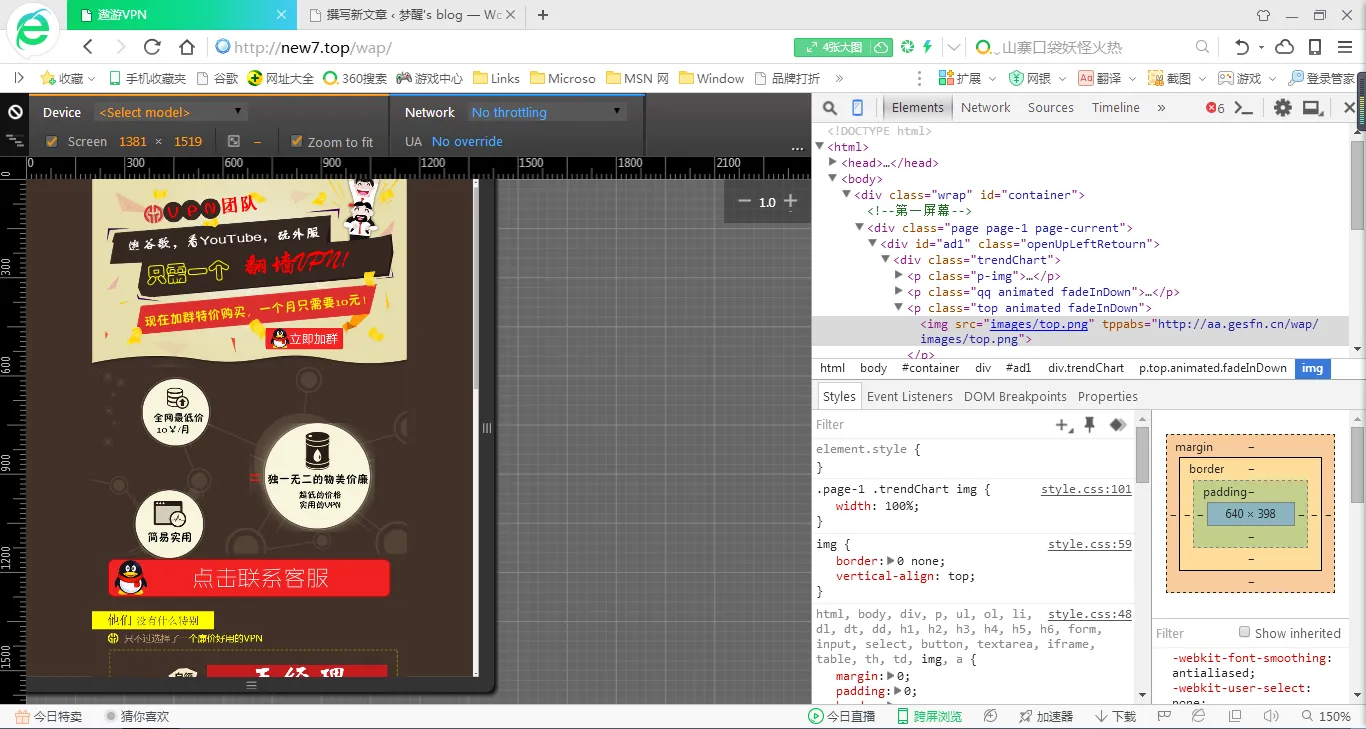Viewport: 1366px width, 729px height.
Task: Show the DevTools console drawer
Action: coord(1244,108)
